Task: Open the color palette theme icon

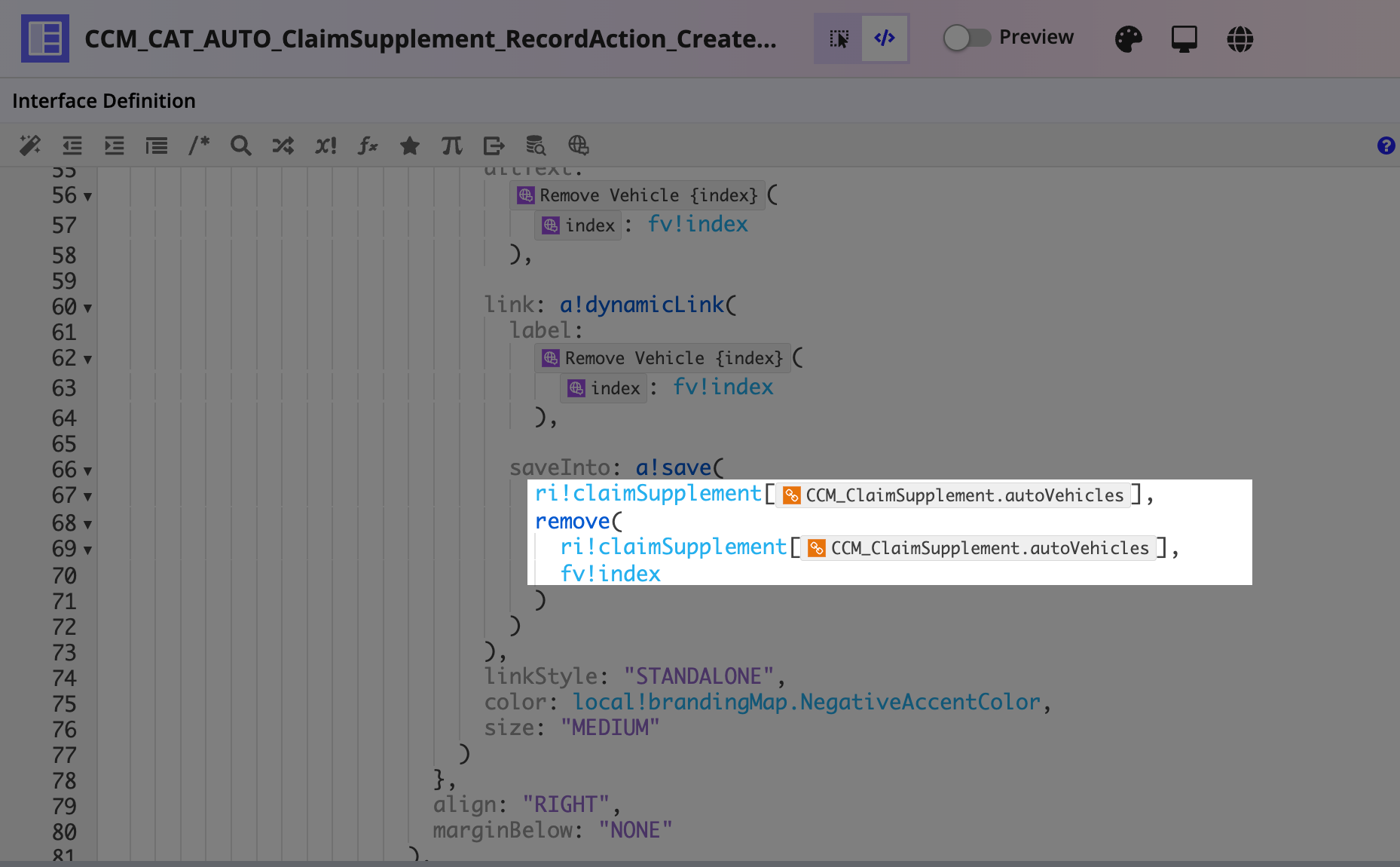Action: pyautogui.click(x=1128, y=38)
